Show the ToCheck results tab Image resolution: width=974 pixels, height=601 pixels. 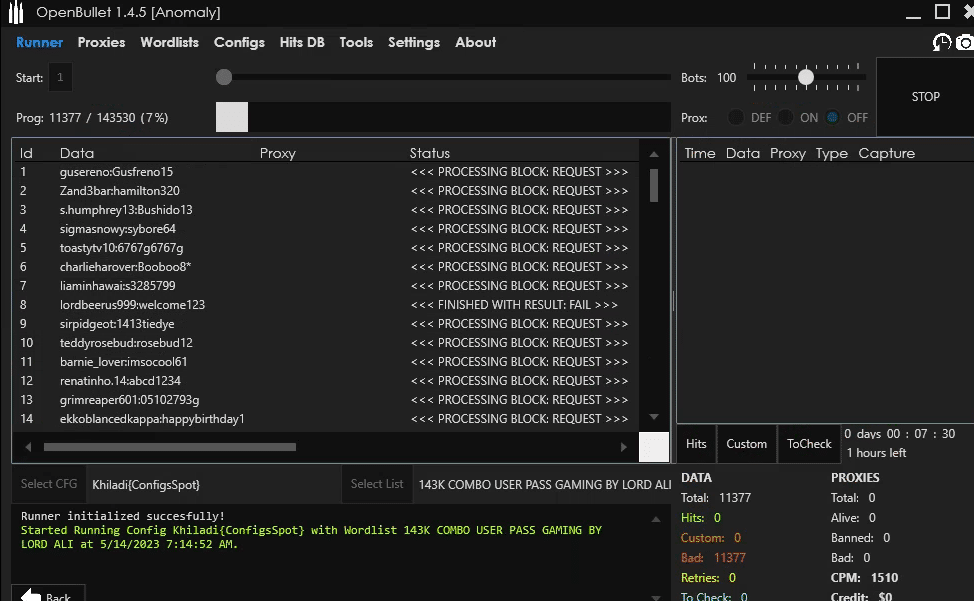[809, 444]
